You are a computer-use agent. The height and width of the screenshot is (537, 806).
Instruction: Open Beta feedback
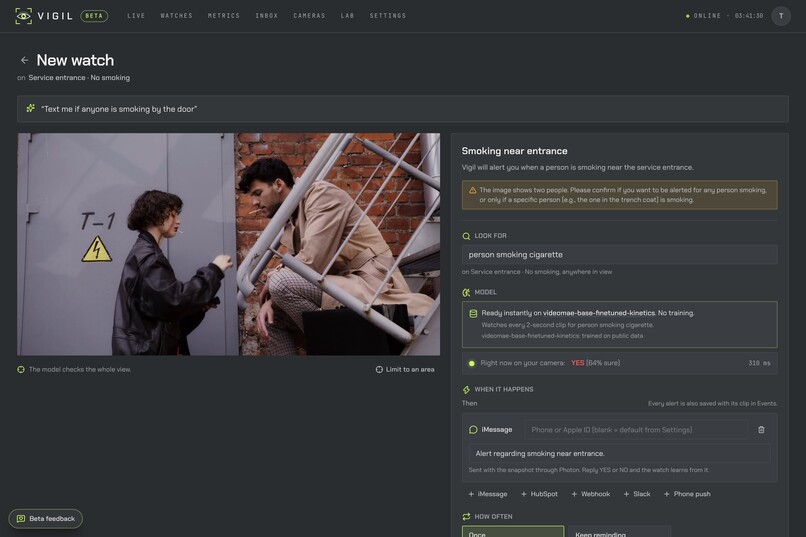point(46,519)
